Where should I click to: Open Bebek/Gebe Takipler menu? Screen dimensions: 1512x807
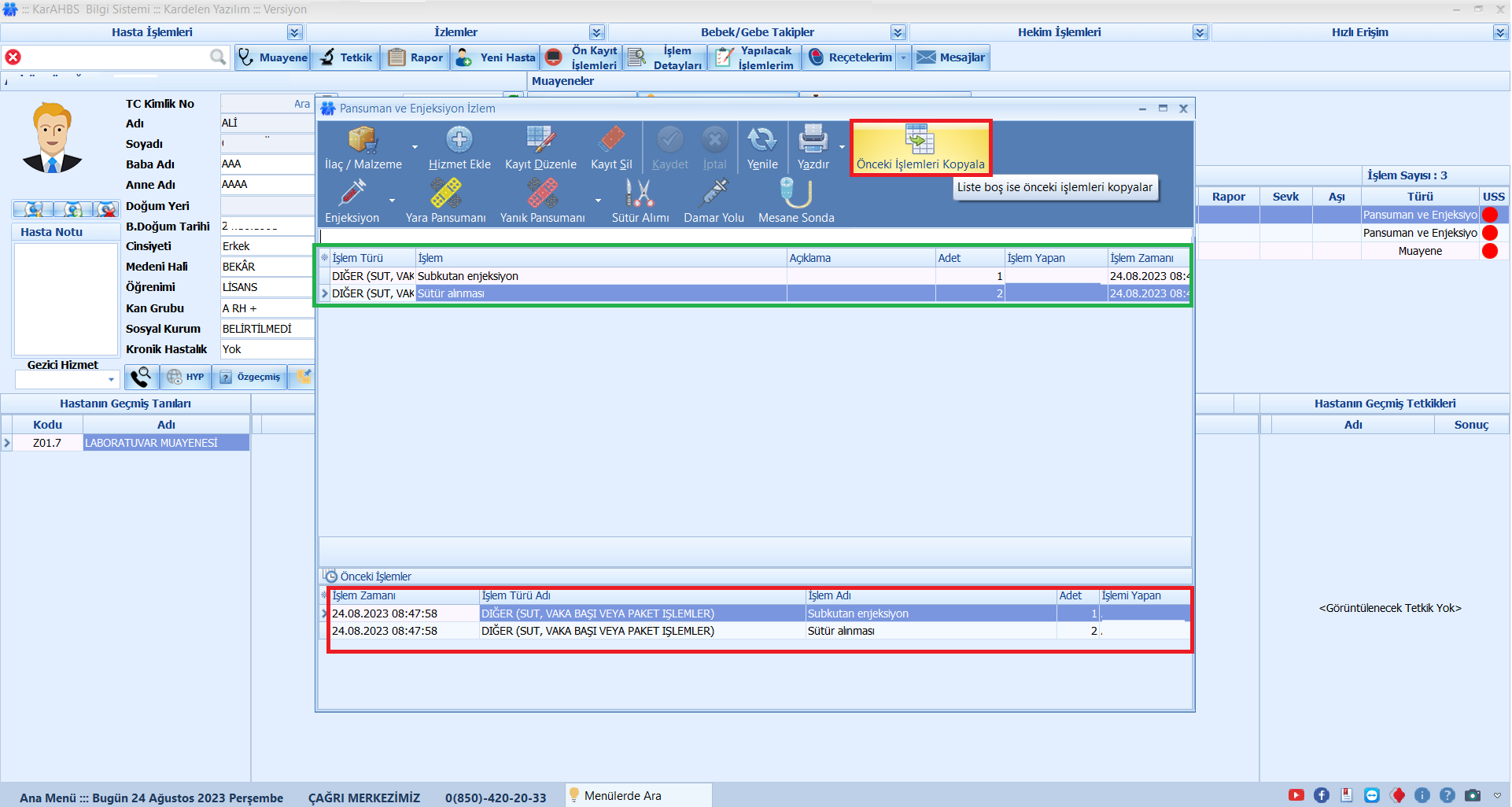coord(758,32)
